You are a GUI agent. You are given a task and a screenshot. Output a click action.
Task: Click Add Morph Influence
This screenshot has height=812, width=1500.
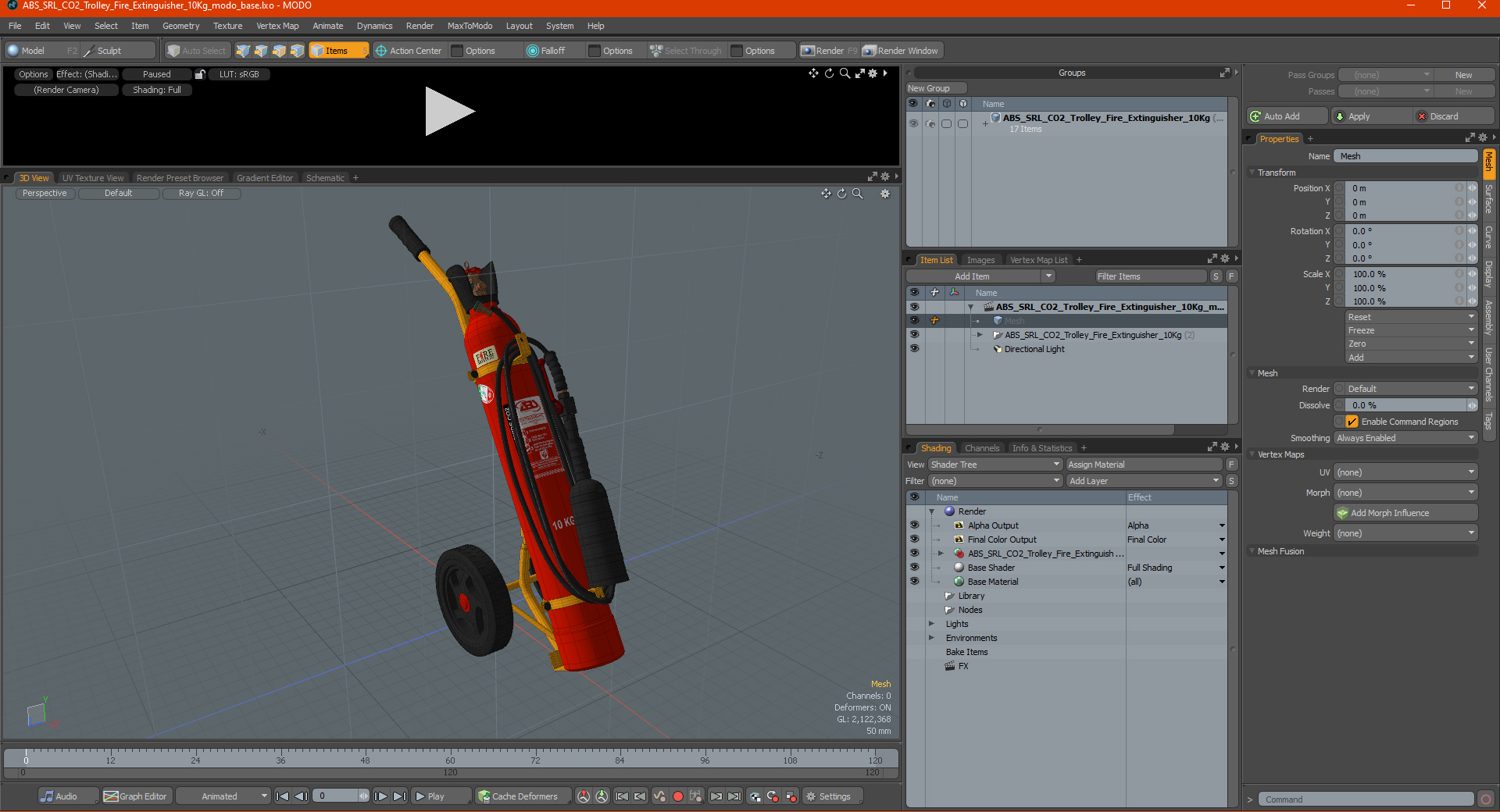click(x=1406, y=513)
